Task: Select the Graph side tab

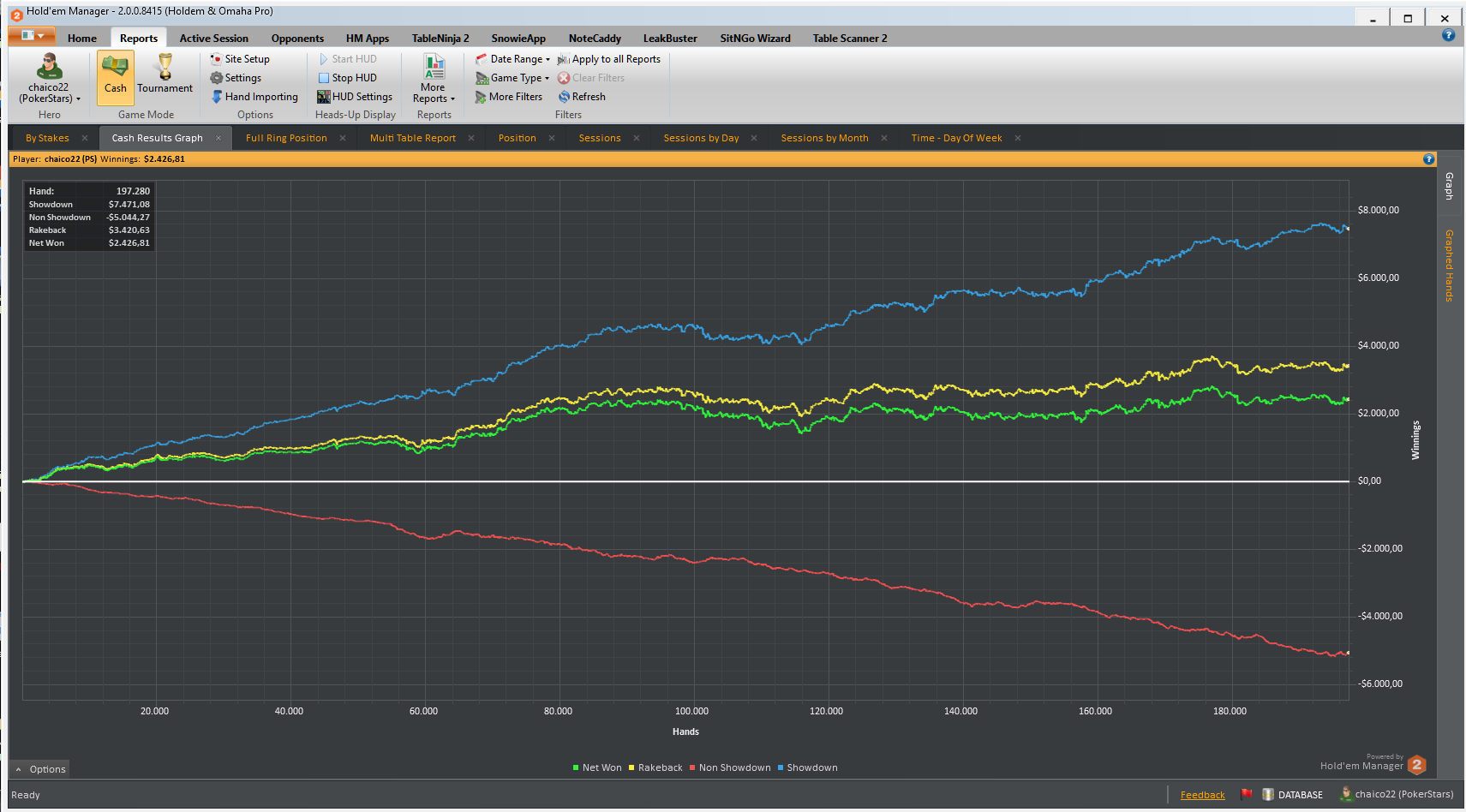Action: coord(1449,186)
